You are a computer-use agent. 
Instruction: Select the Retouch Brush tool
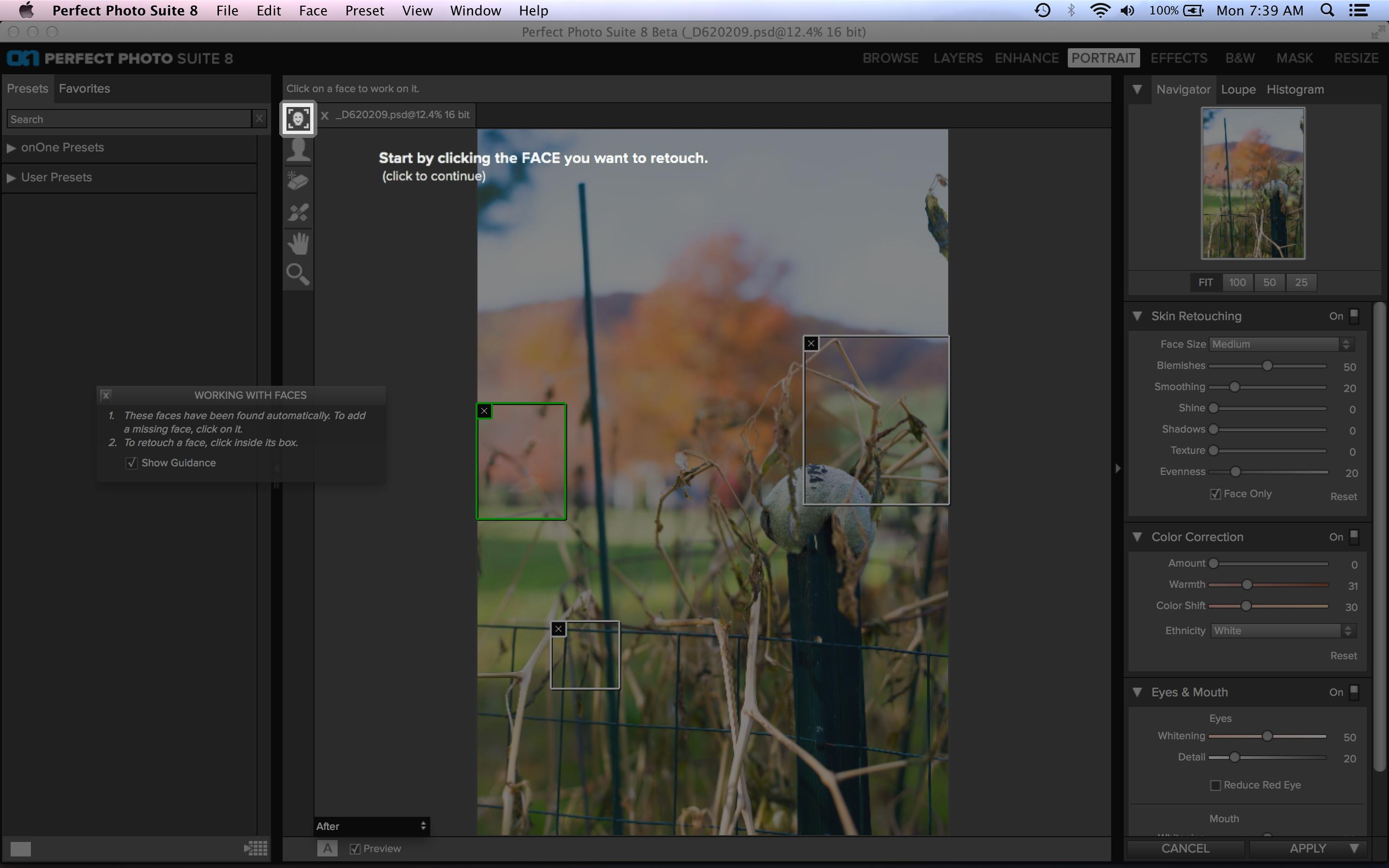(x=298, y=212)
